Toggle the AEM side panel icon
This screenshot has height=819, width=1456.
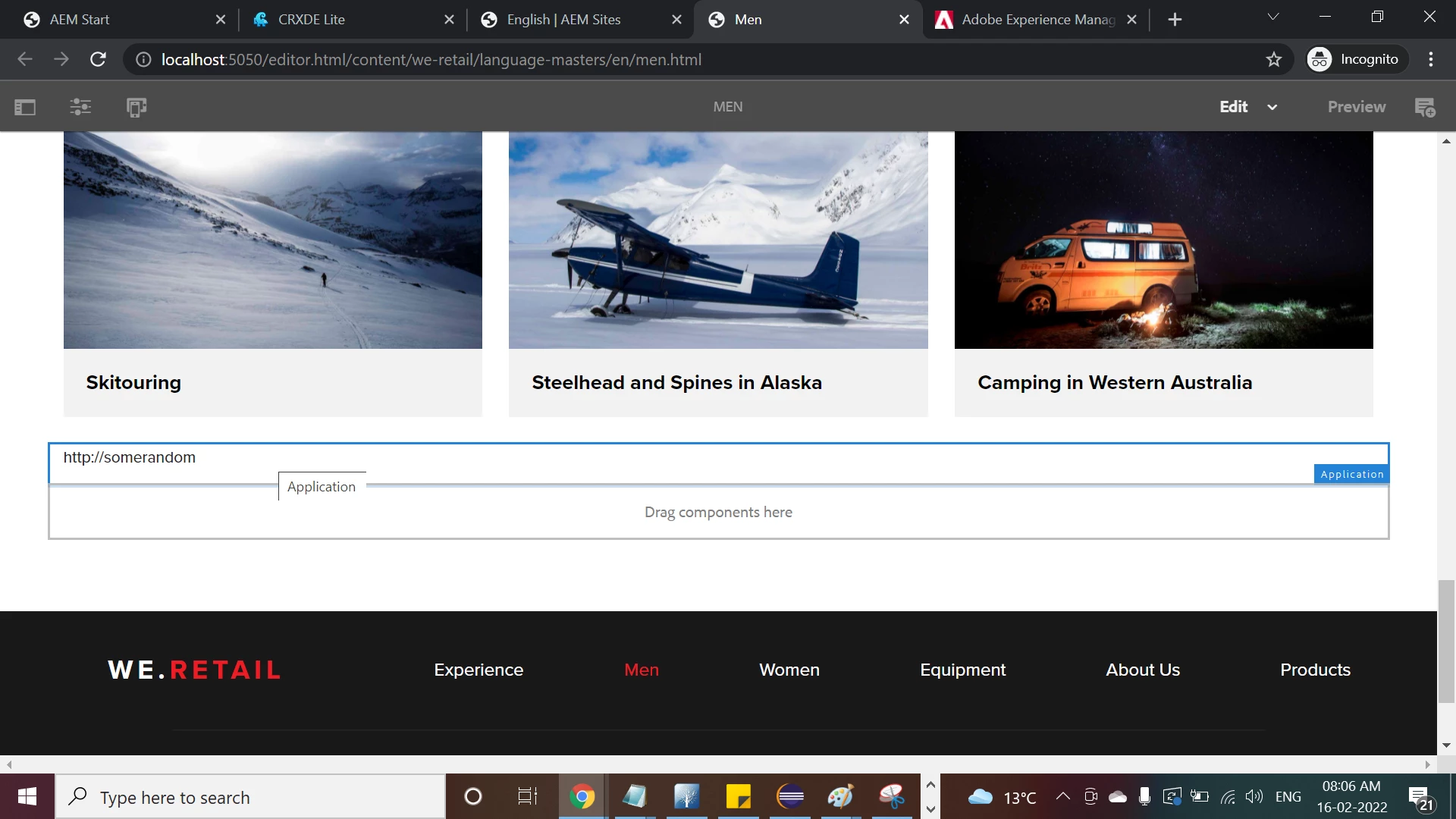tap(25, 107)
